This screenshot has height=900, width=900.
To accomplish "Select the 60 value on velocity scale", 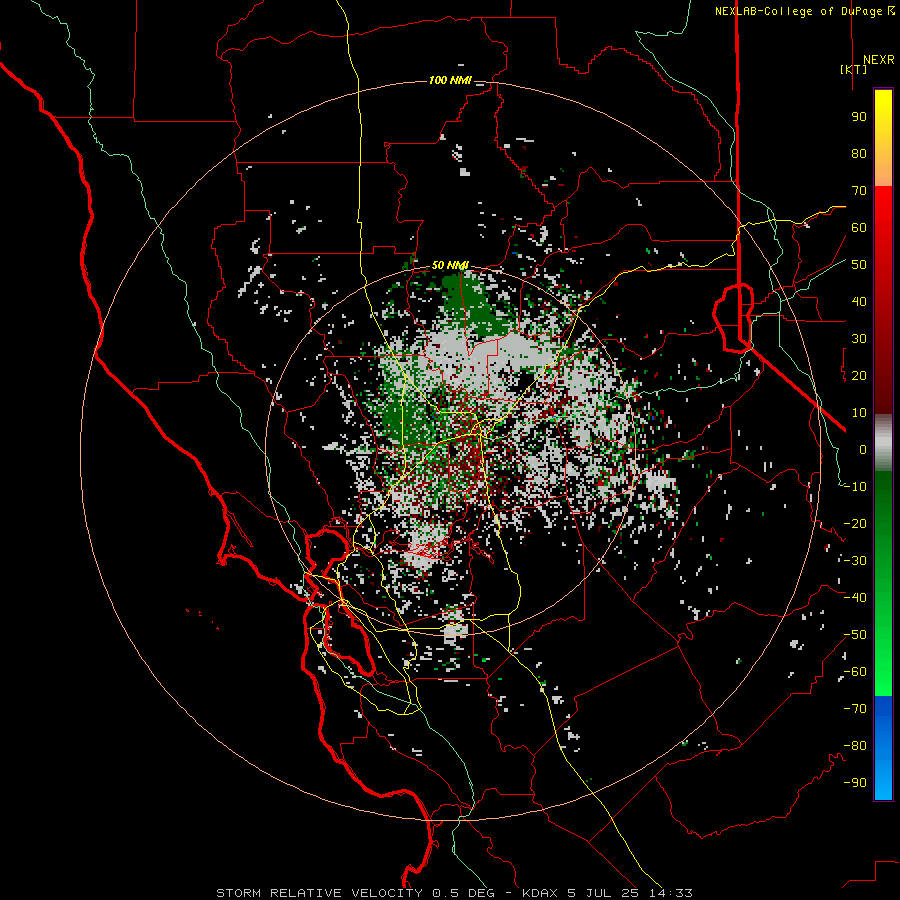I will (859, 228).
